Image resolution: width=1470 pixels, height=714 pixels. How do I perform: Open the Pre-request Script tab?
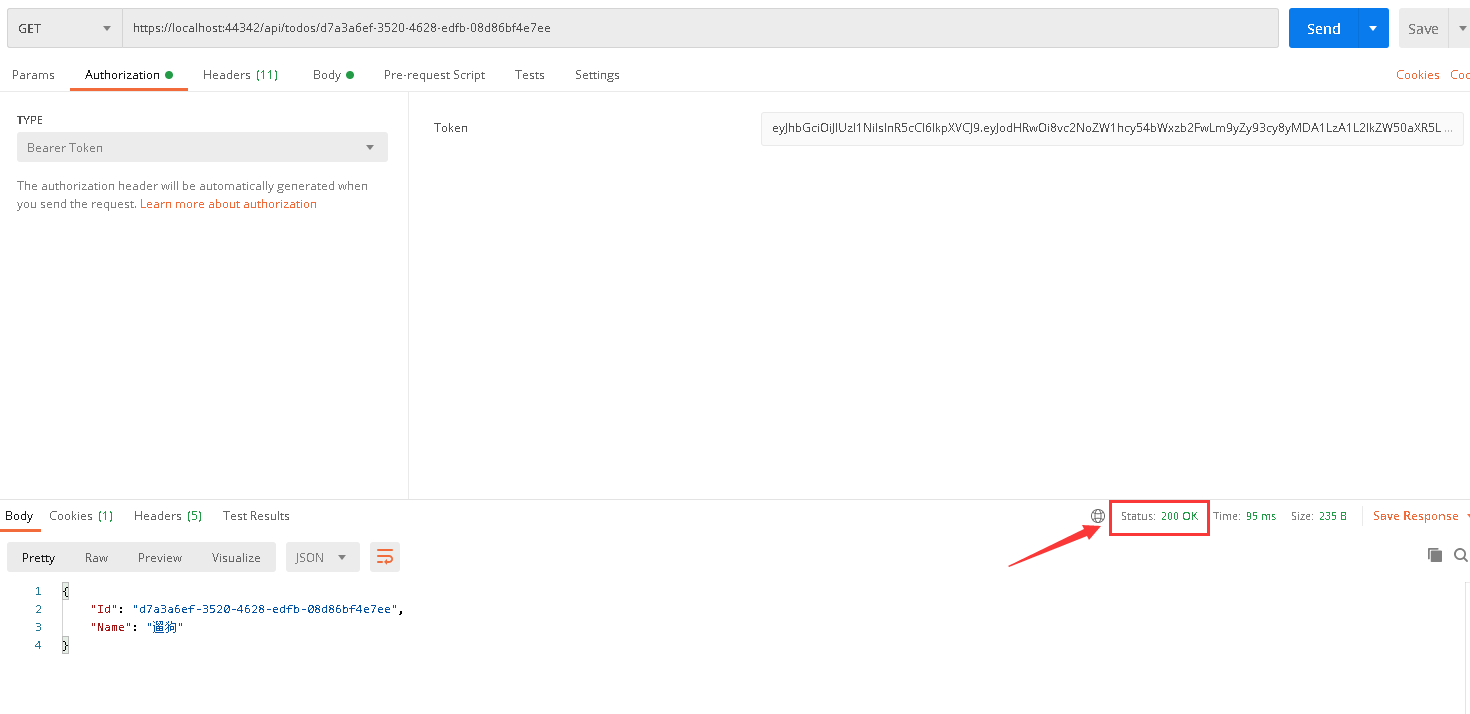[x=434, y=75]
